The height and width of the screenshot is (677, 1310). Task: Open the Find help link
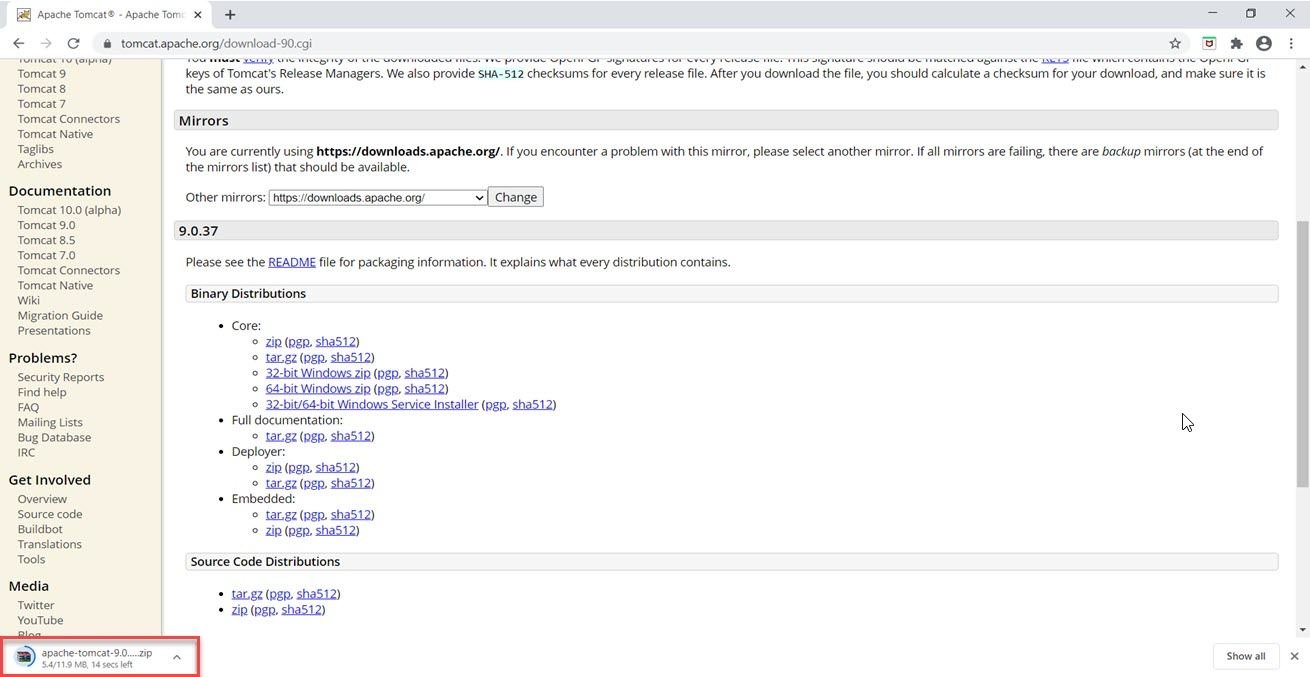point(42,392)
